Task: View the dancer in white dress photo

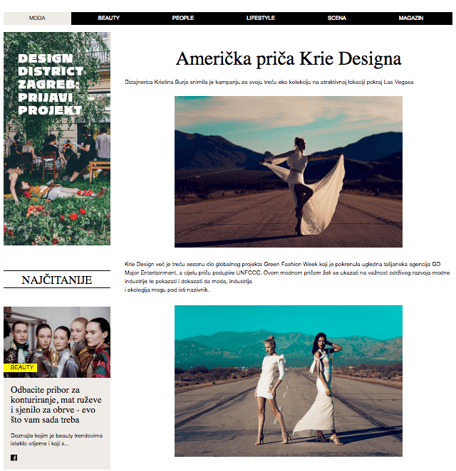Action: 288,172
